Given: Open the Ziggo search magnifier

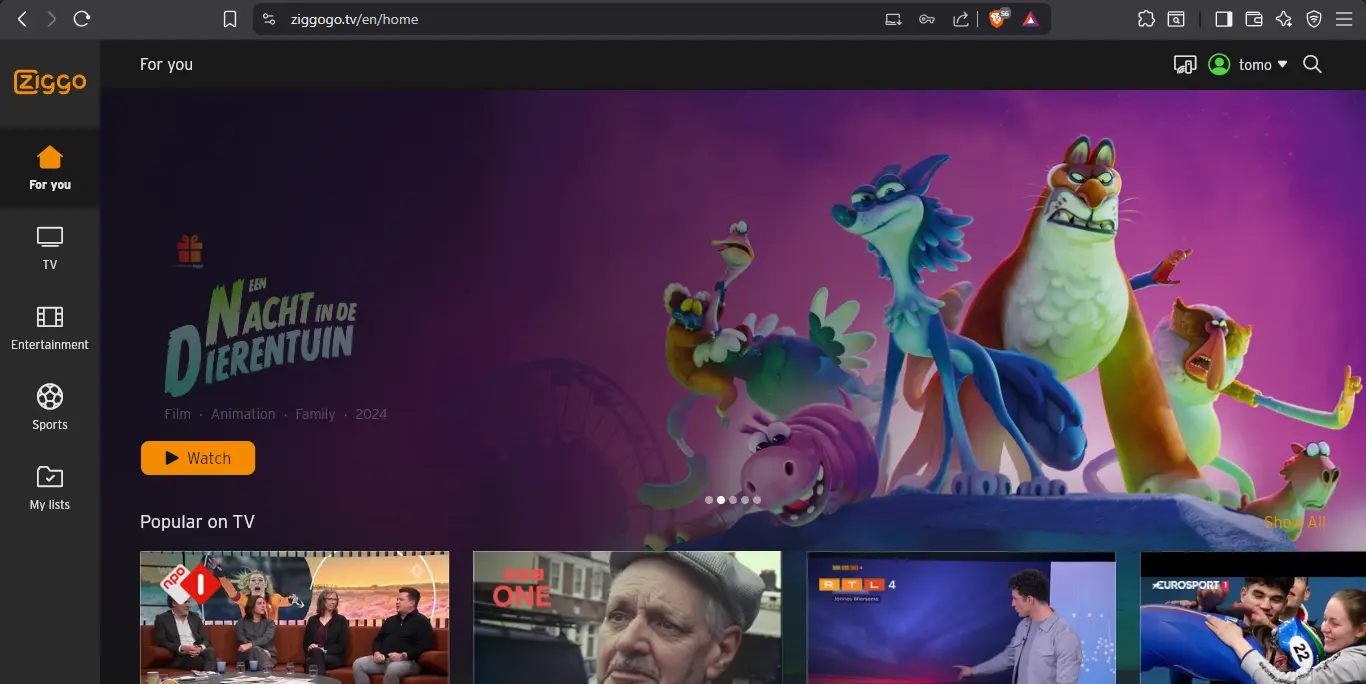Looking at the screenshot, I should (x=1313, y=64).
